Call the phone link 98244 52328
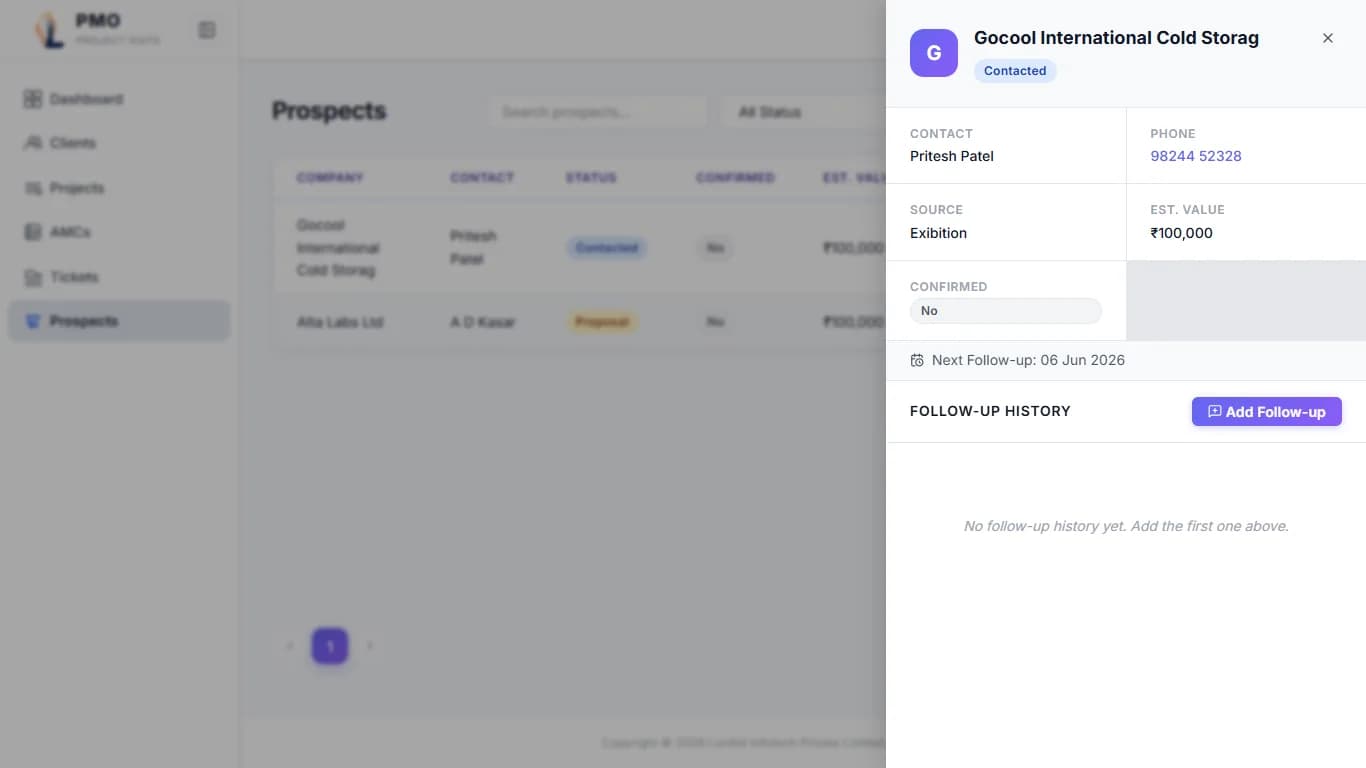The width and height of the screenshot is (1366, 768). pyautogui.click(x=1196, y=156)
